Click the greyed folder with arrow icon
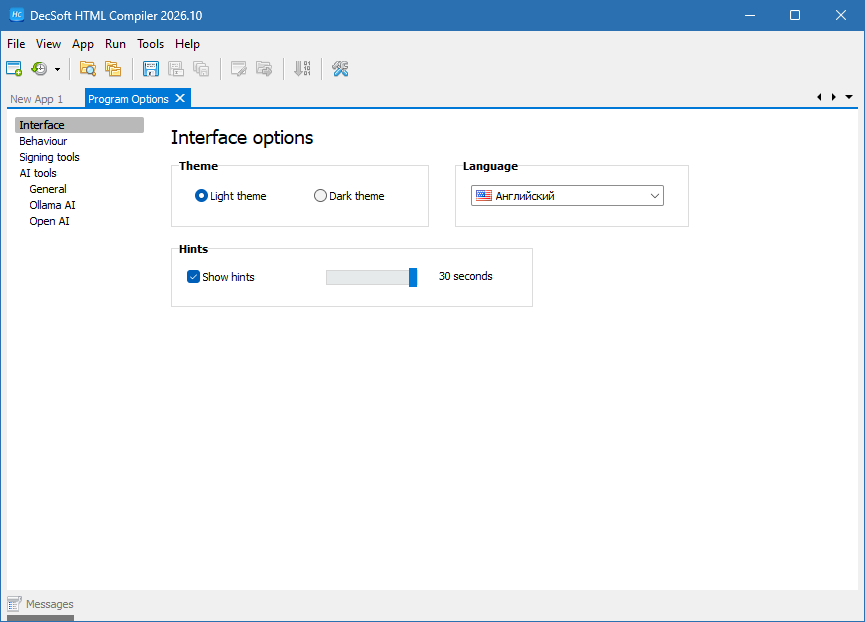The height and width of the screenshot is (622, 865). click(x=264, y=68)
